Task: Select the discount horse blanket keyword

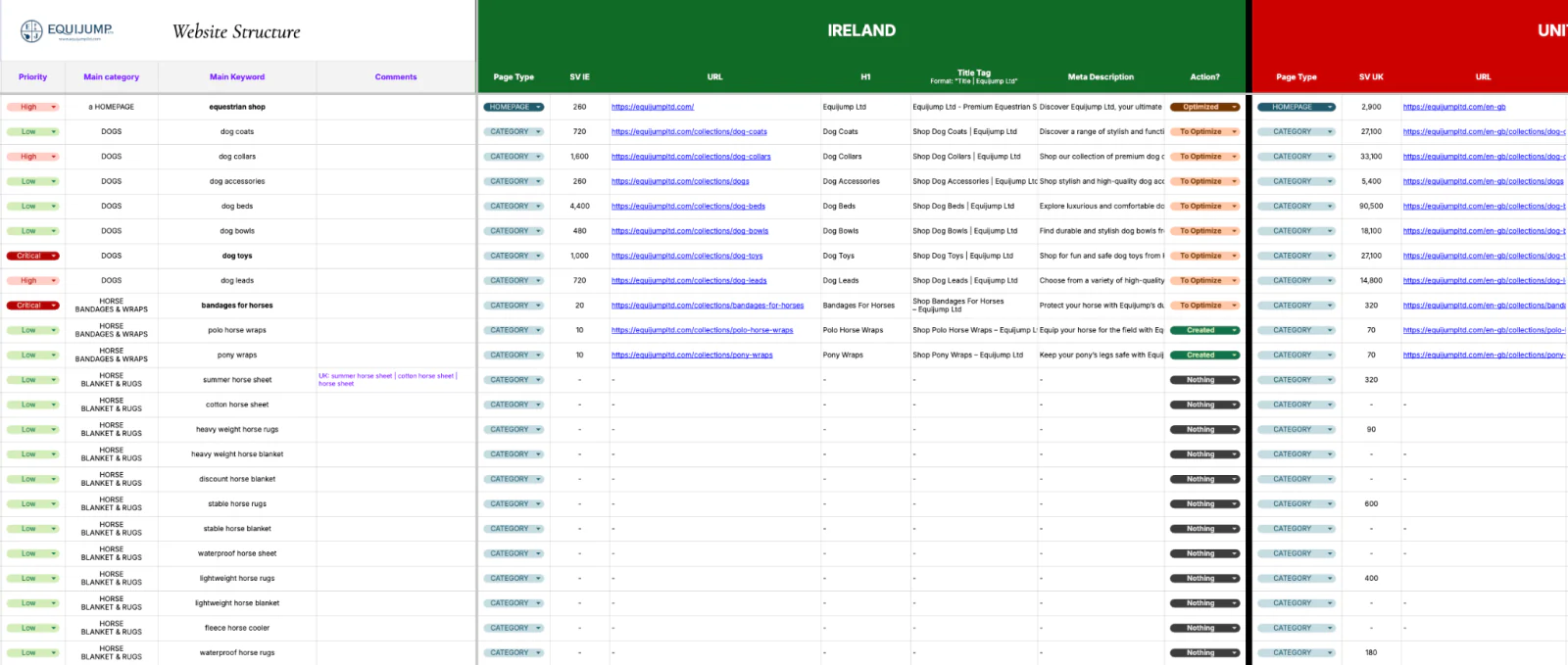Action: [237, 479]
